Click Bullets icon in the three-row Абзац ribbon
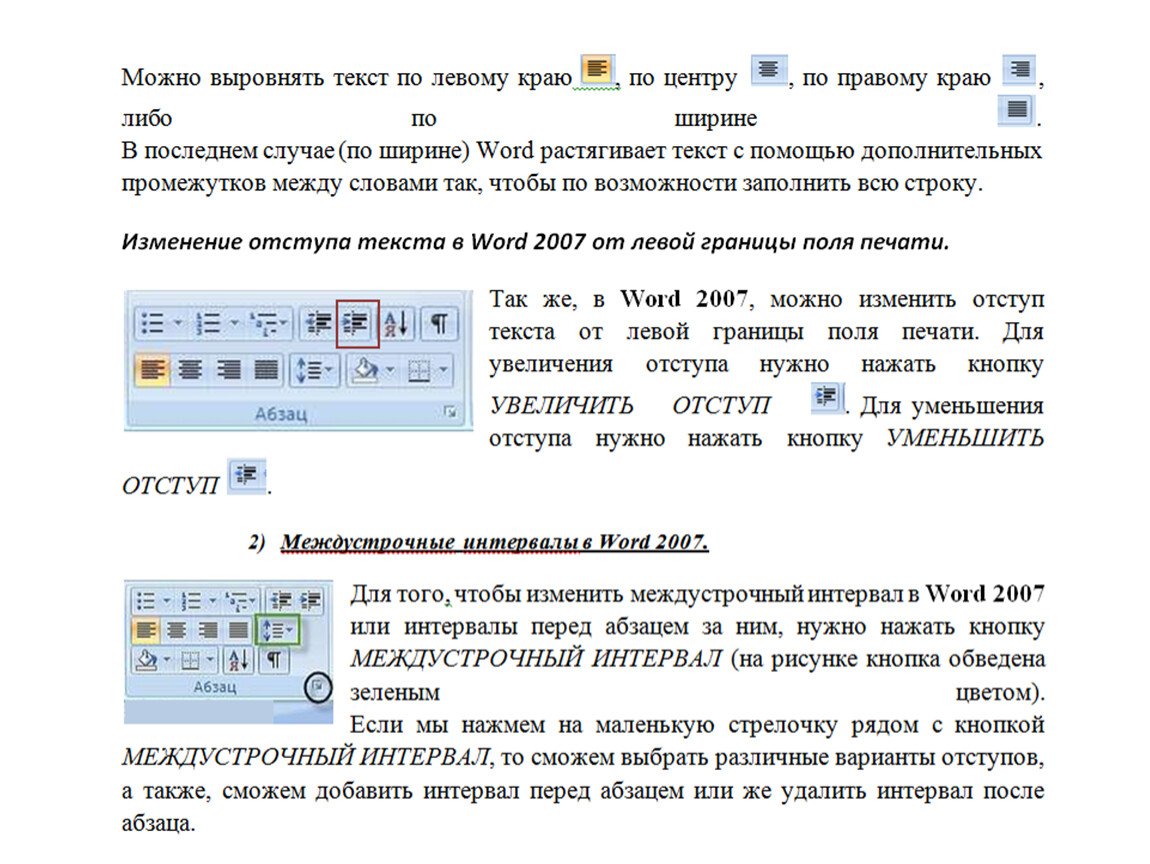The width and height of the screenshot is (1150, 864). click(146, 601)
